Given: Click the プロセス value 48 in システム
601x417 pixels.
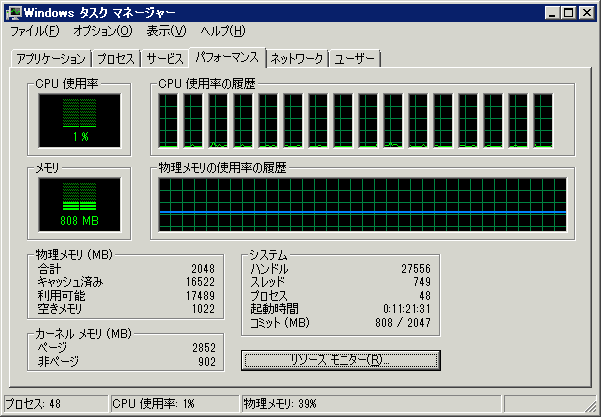Looking at the screenshot, I should coord(425,296).
